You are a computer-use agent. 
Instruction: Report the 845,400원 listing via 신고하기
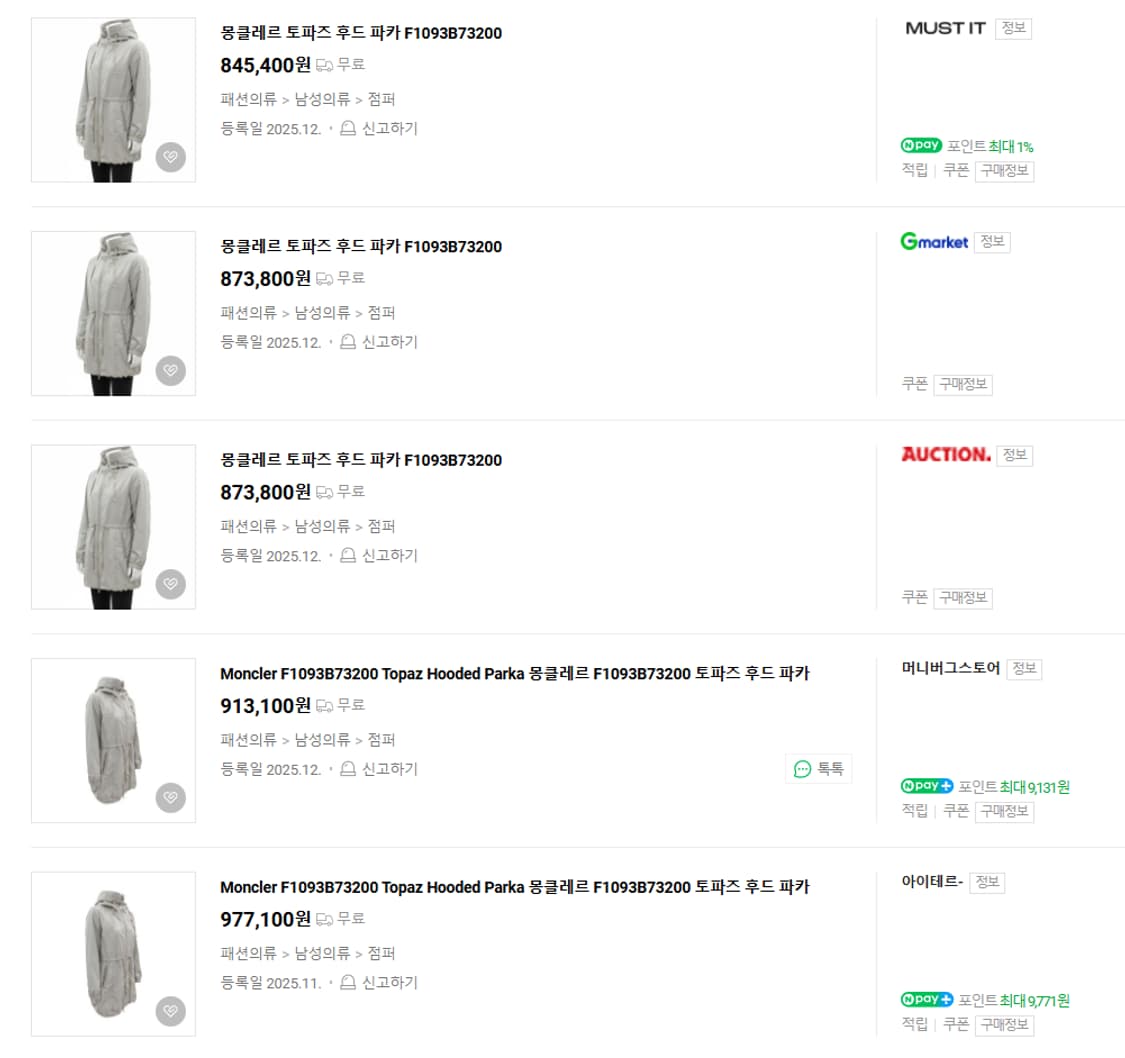coord(379,128)
